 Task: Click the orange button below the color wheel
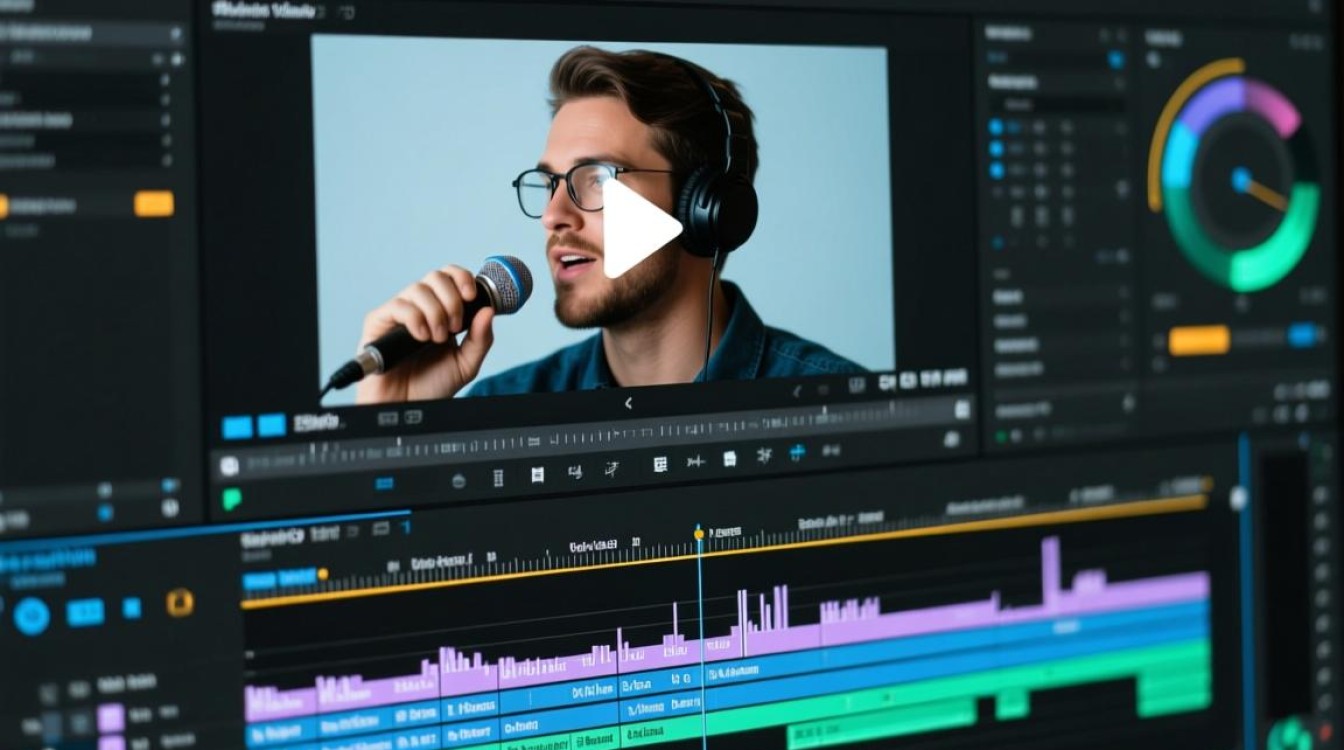pos(1199,340)
